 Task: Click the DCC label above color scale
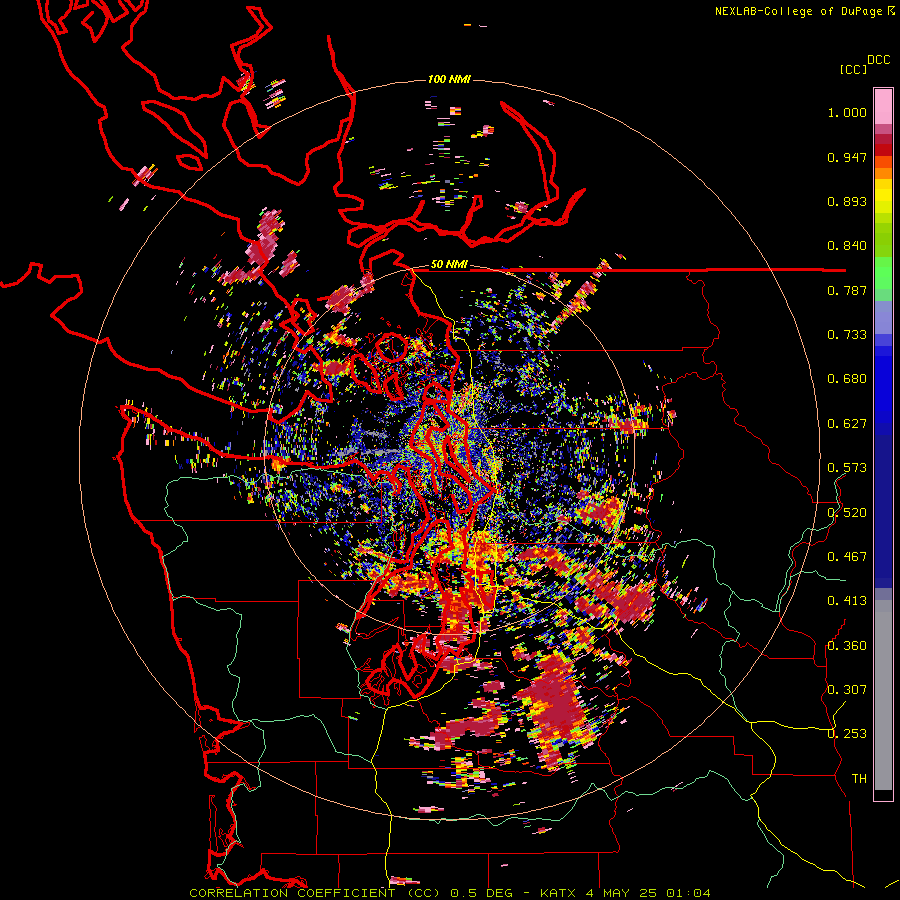(878, 60)
